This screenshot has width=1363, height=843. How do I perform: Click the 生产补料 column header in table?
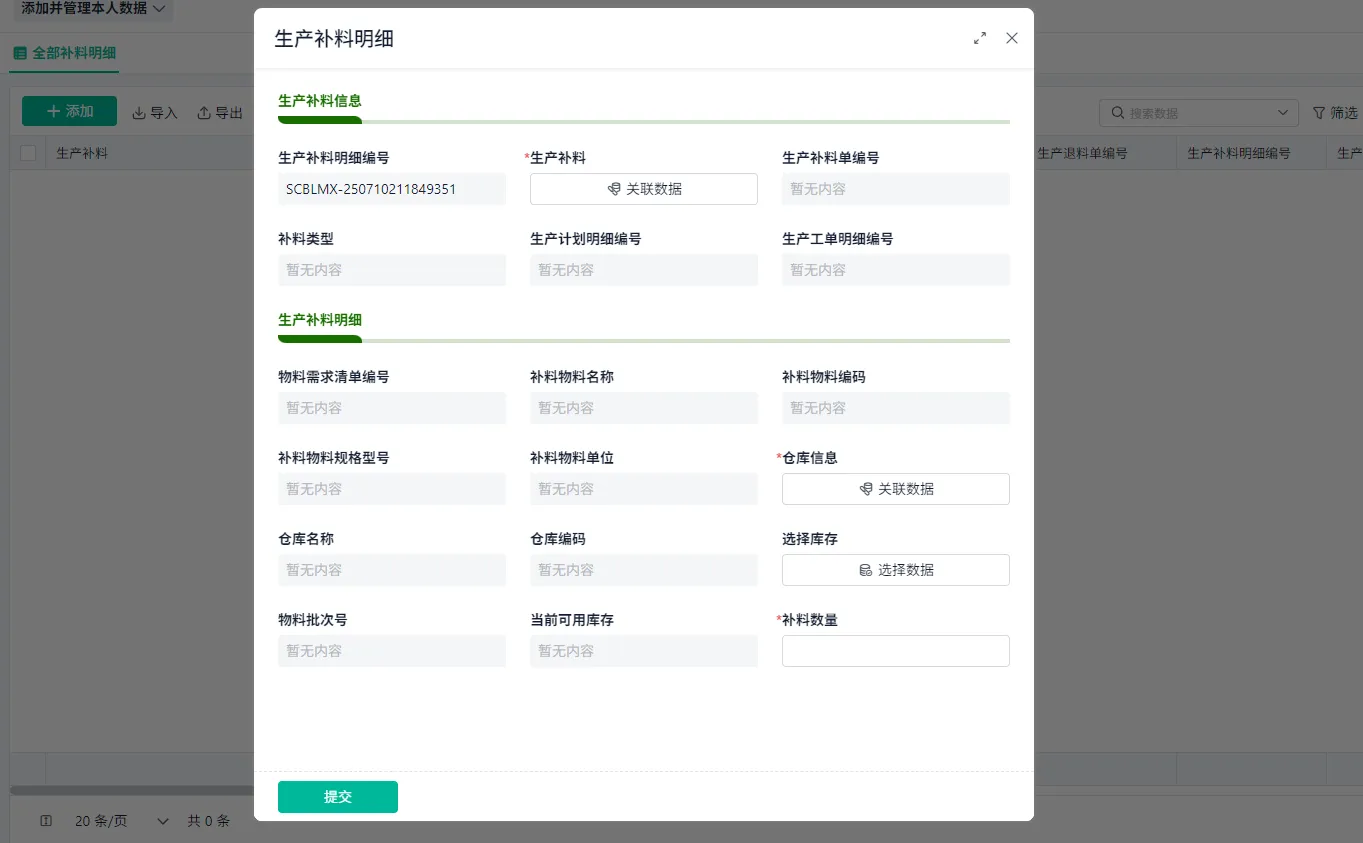point(82,153)
